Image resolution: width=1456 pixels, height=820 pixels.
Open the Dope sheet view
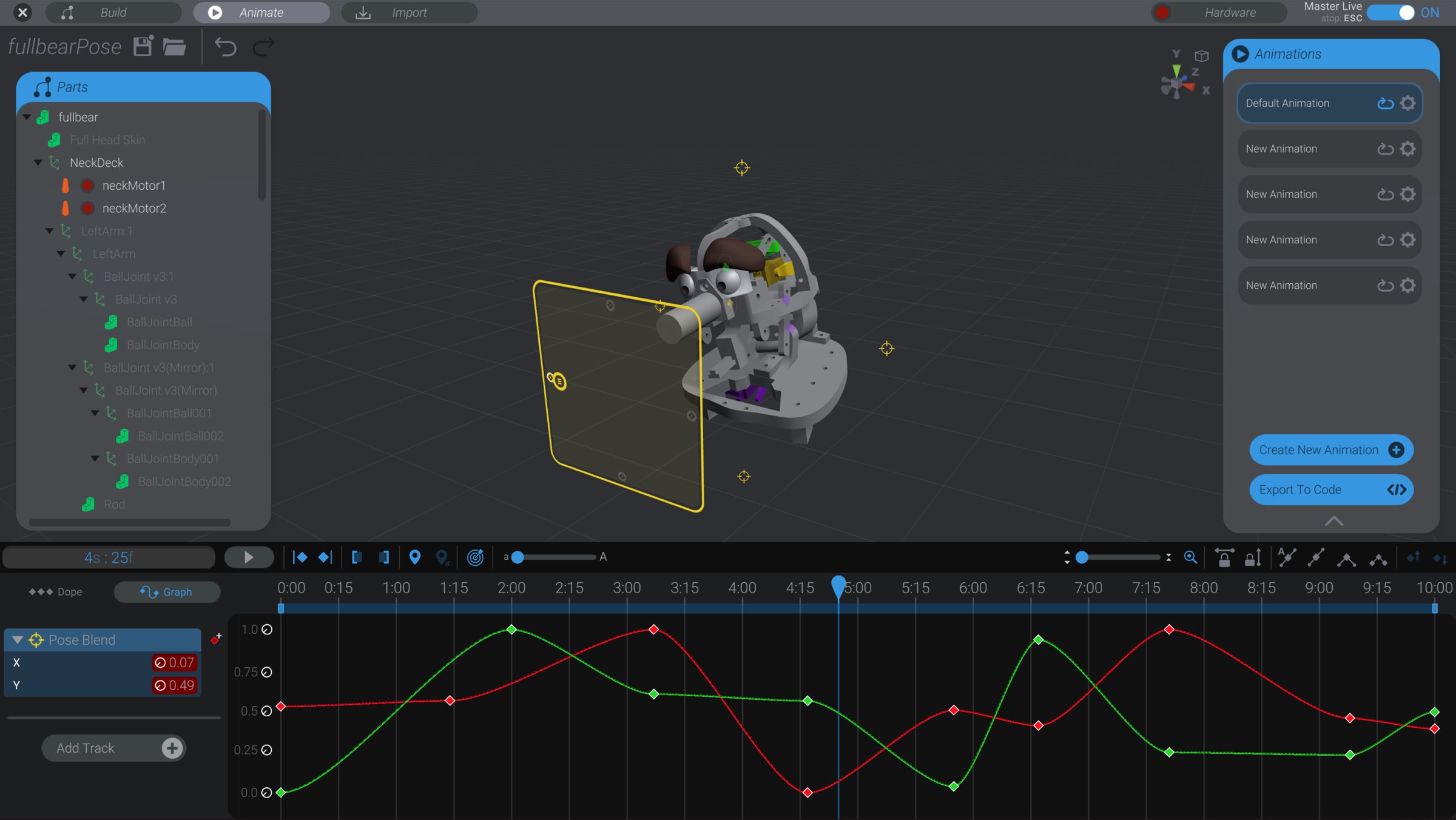coord(53,591)
